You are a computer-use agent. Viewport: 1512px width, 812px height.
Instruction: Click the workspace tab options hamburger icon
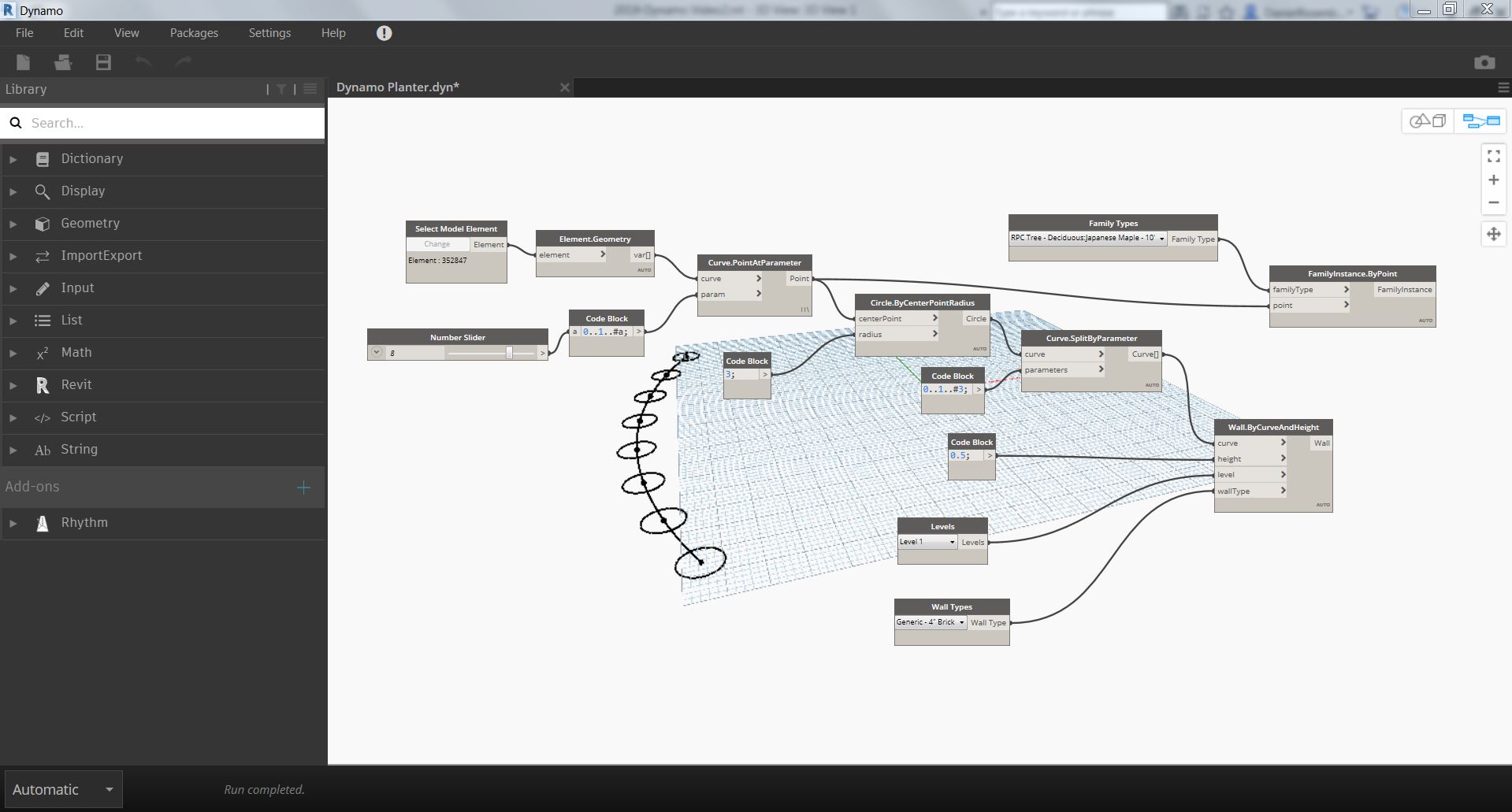point(1503,87)
